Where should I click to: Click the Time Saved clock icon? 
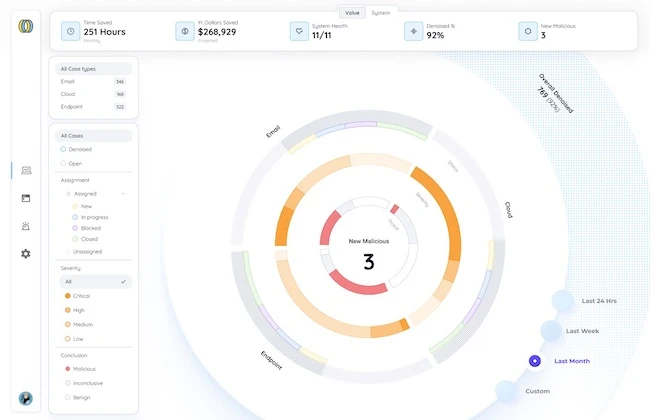[70, 31]
